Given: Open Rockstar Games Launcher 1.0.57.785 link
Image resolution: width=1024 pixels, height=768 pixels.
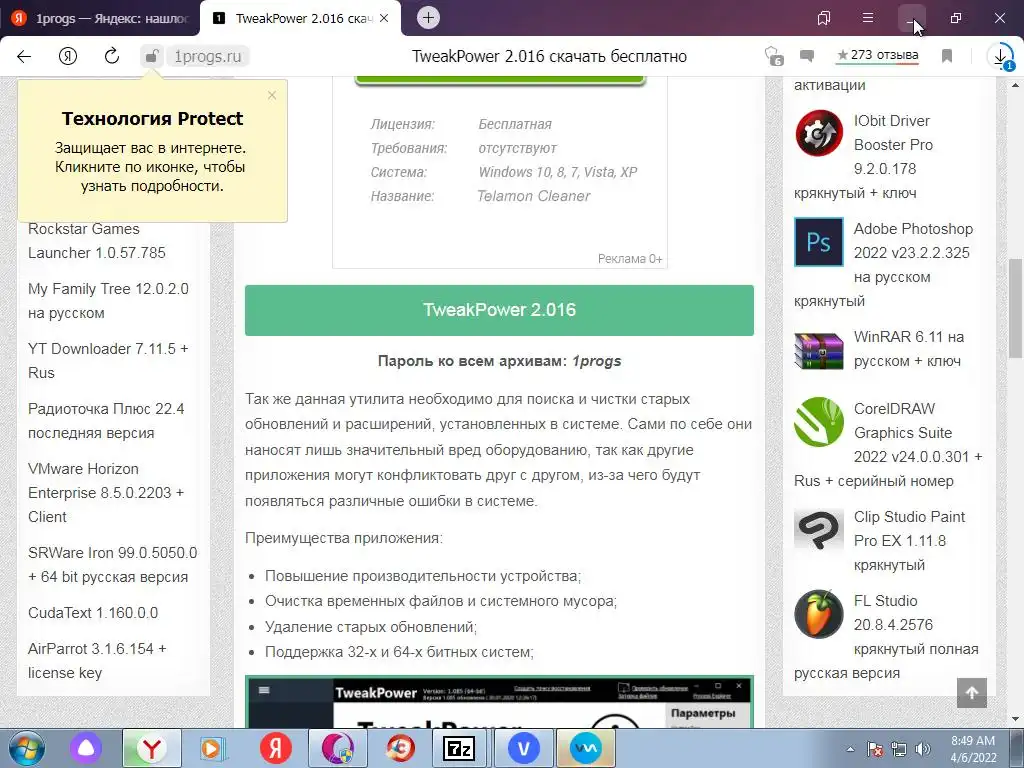Looking at the screenshot, I should coord(97,241).
